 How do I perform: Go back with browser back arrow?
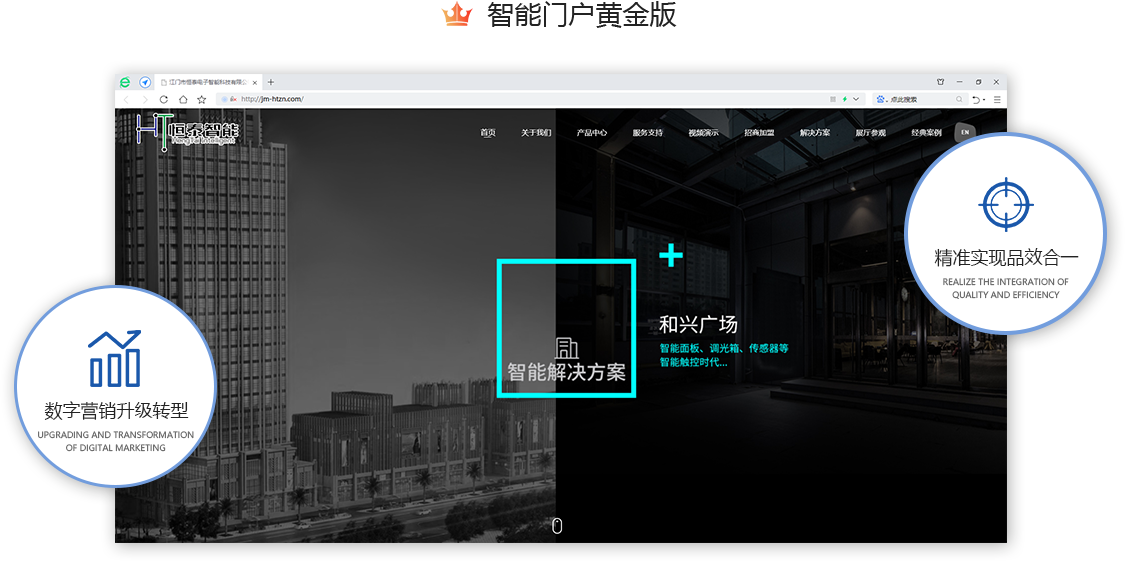126,99
